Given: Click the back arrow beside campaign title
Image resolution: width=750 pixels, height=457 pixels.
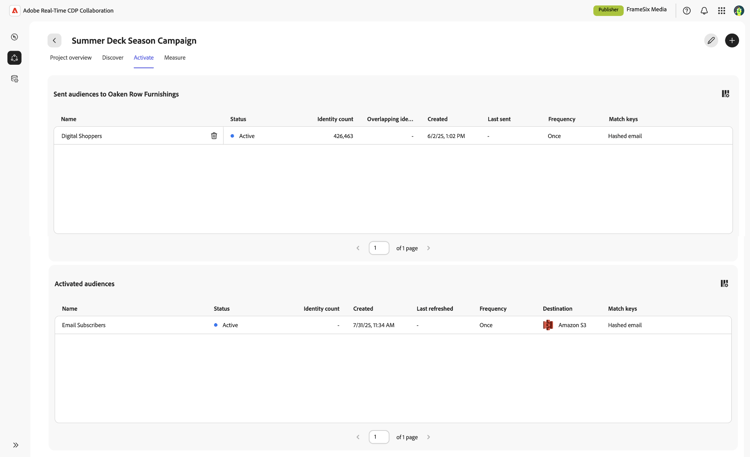Looking at the screenshot, I should coord(54,41).
